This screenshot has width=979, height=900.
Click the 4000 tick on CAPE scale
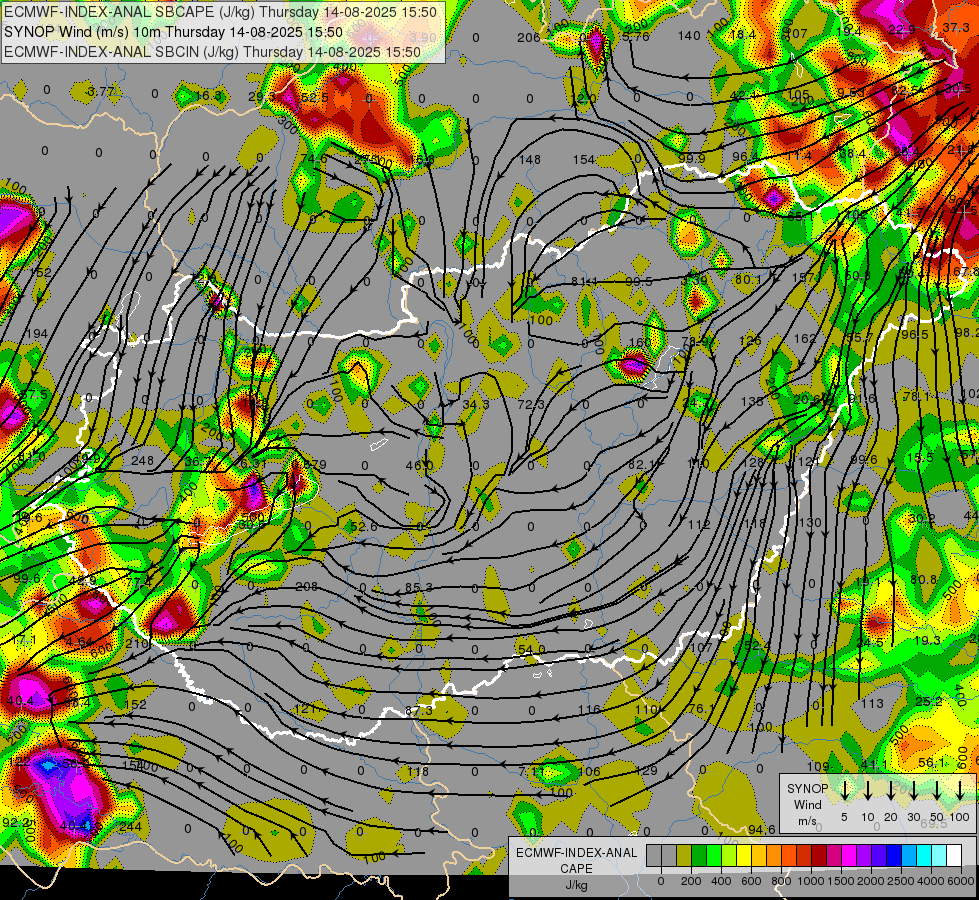(931, 881)
